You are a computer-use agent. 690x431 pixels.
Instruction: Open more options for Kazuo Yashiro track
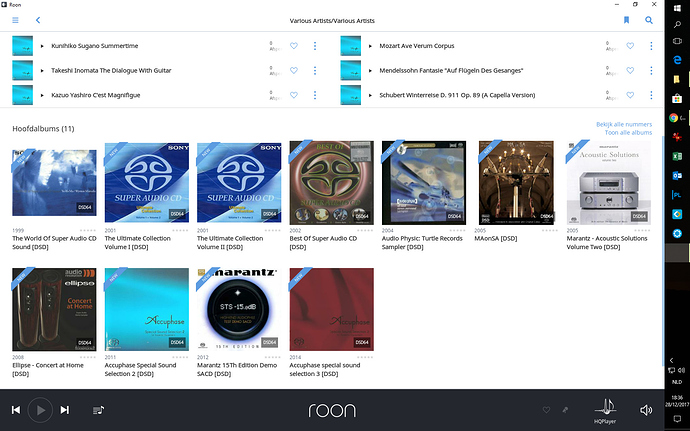point(315,95)
